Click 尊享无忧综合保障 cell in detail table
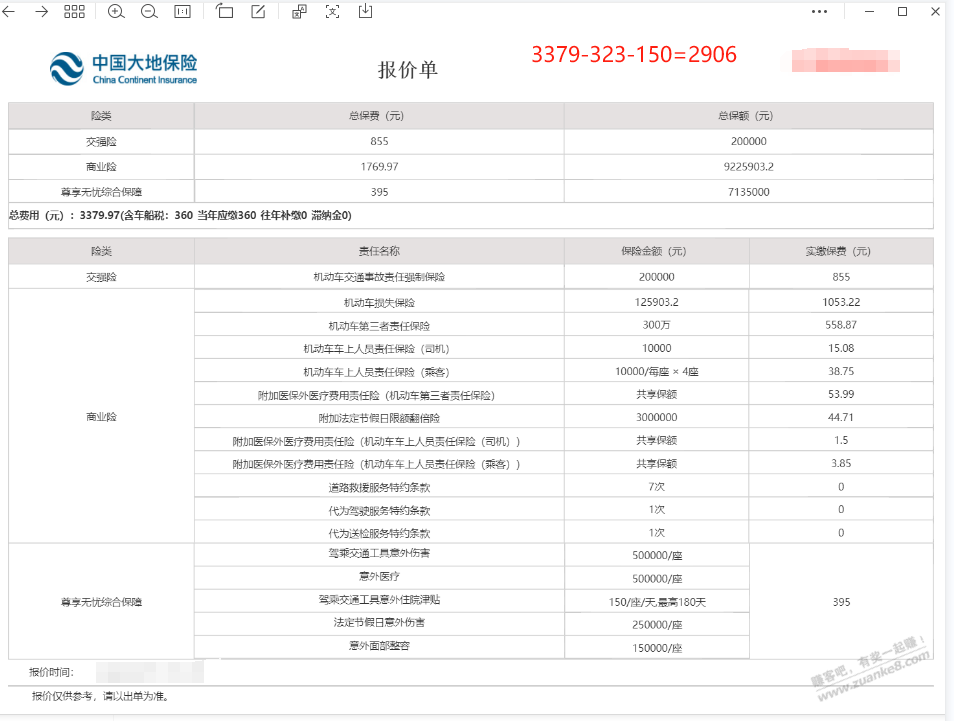 101,602
